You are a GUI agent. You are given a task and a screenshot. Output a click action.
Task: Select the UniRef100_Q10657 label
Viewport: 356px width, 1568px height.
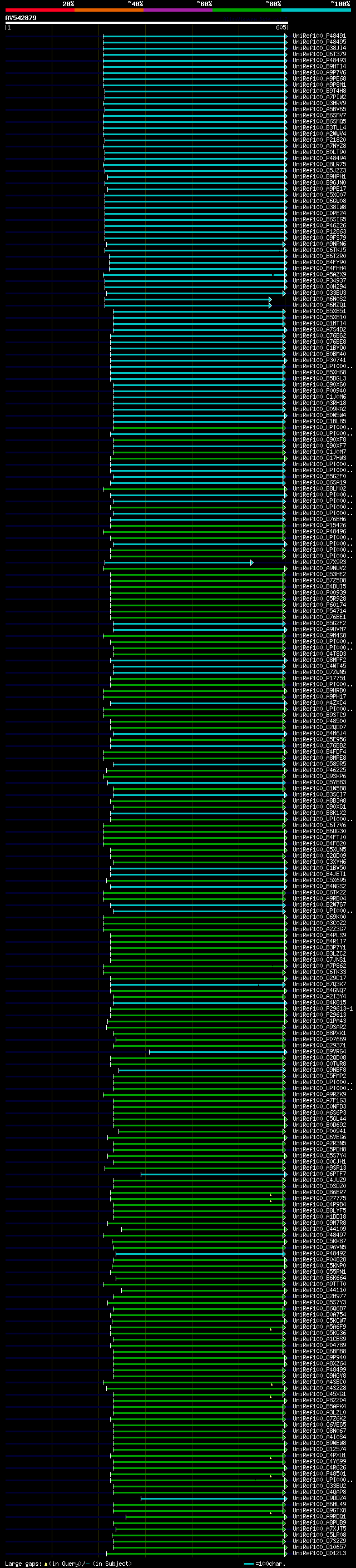pos(319,1547)
